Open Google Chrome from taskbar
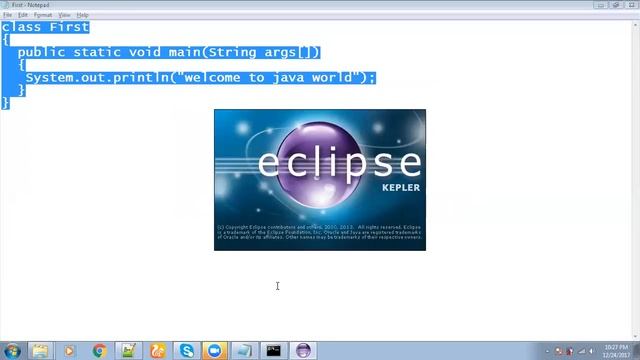This screenshot has width=640, height=360. tap(99, 351)
